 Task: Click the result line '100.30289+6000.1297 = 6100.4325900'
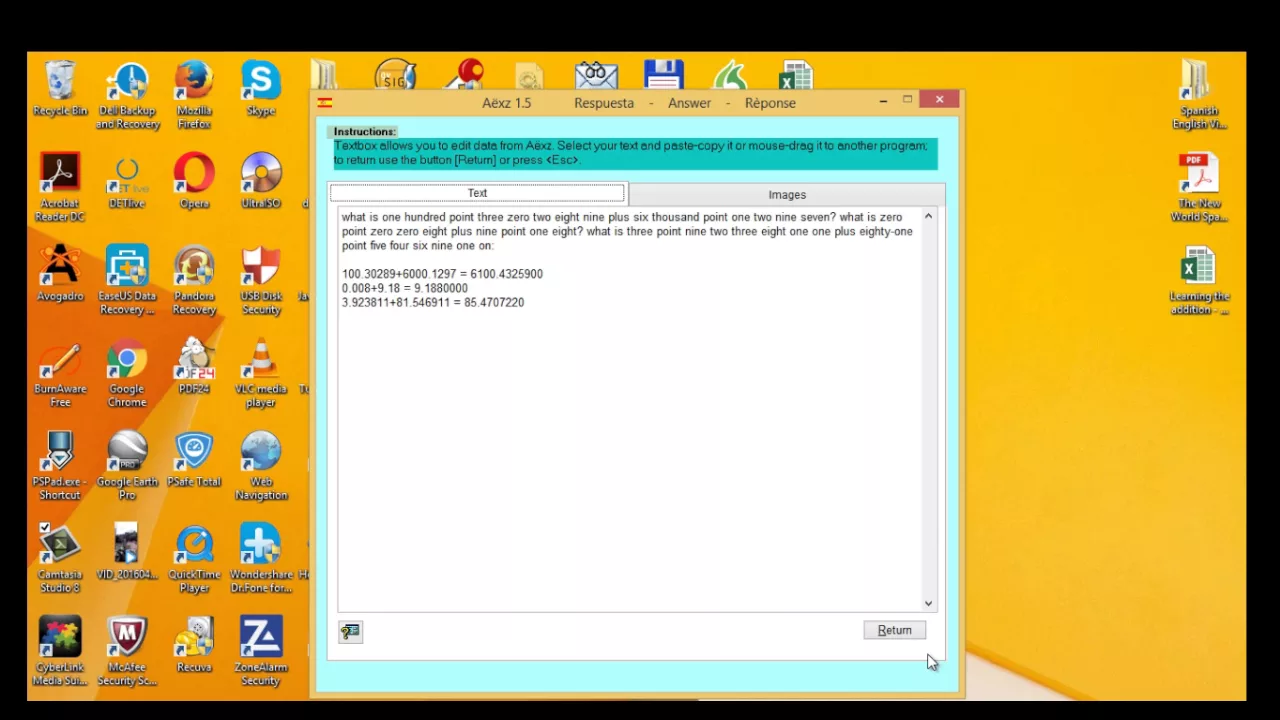[x=442, y=274]
